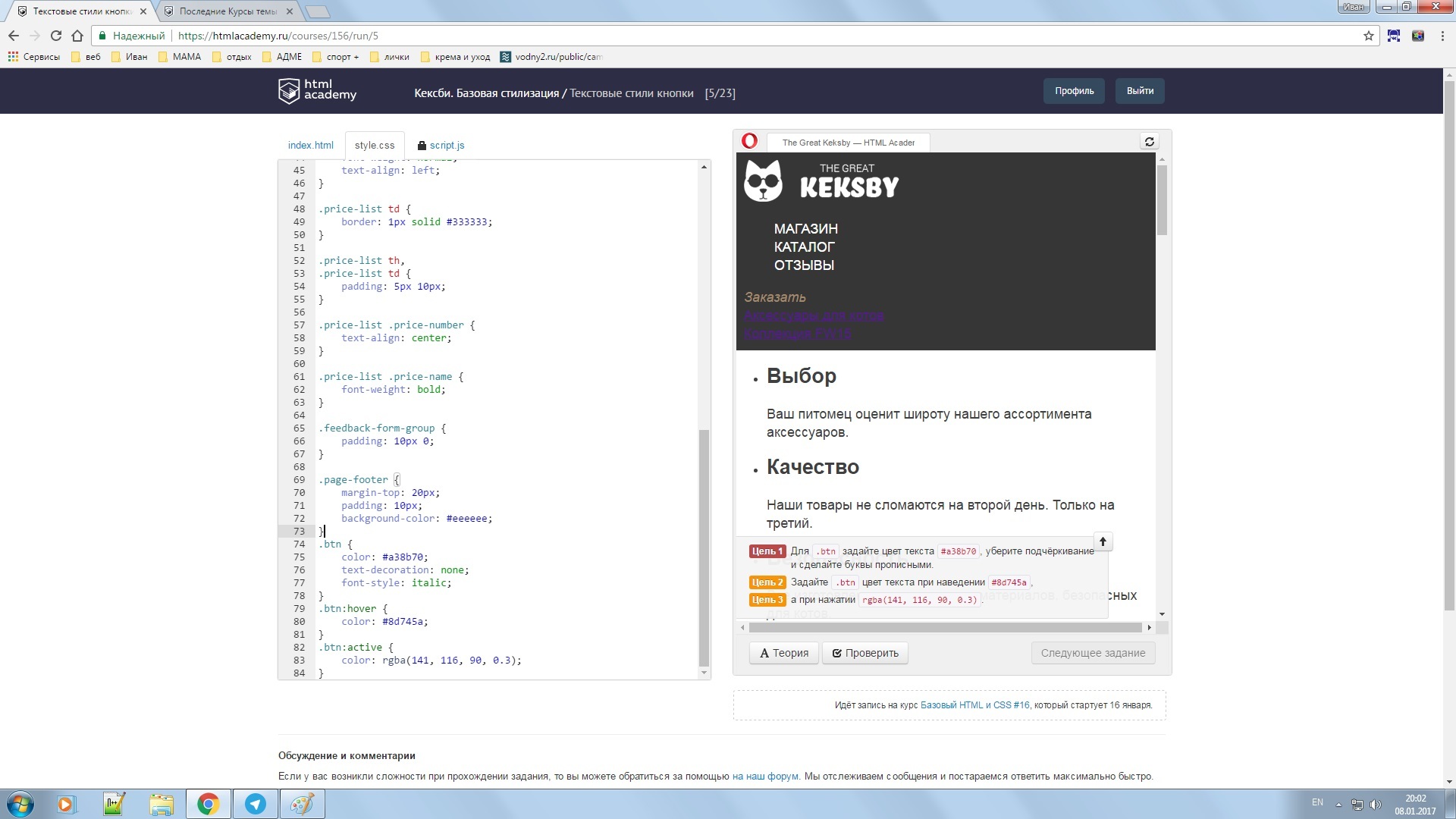Open the спорт + bookmarks folder
The width and height of the screenshot is (1456, 819).
point(336,57)
